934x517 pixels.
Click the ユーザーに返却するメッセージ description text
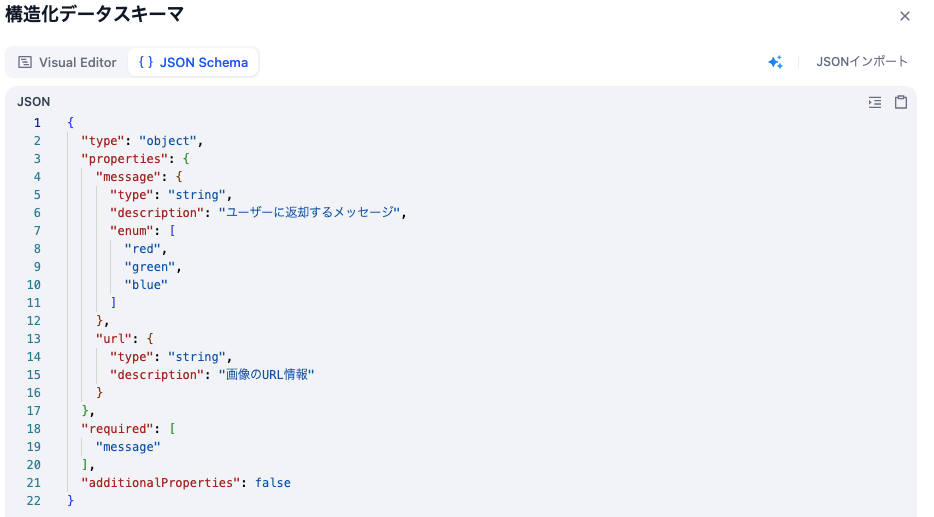pos(309,213)
